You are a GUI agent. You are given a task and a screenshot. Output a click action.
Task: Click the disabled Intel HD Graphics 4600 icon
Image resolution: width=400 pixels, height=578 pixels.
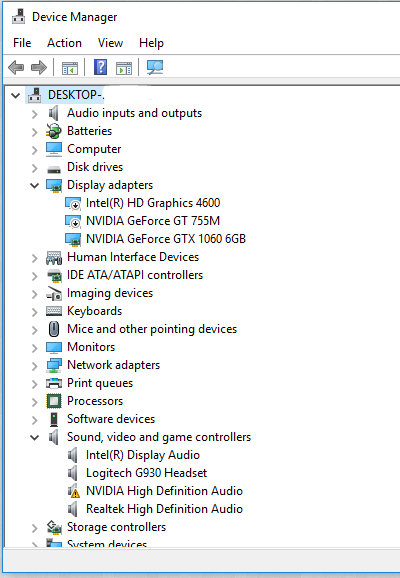(x=73, y=203)
